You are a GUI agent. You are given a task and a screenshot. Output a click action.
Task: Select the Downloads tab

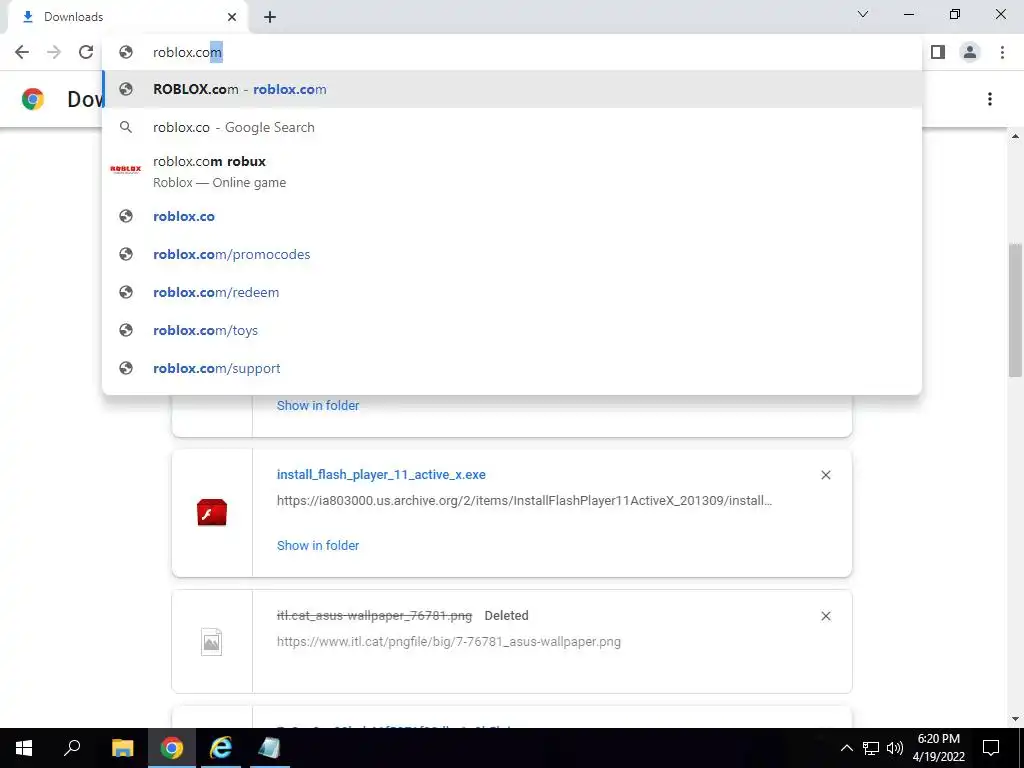(127, 18)
